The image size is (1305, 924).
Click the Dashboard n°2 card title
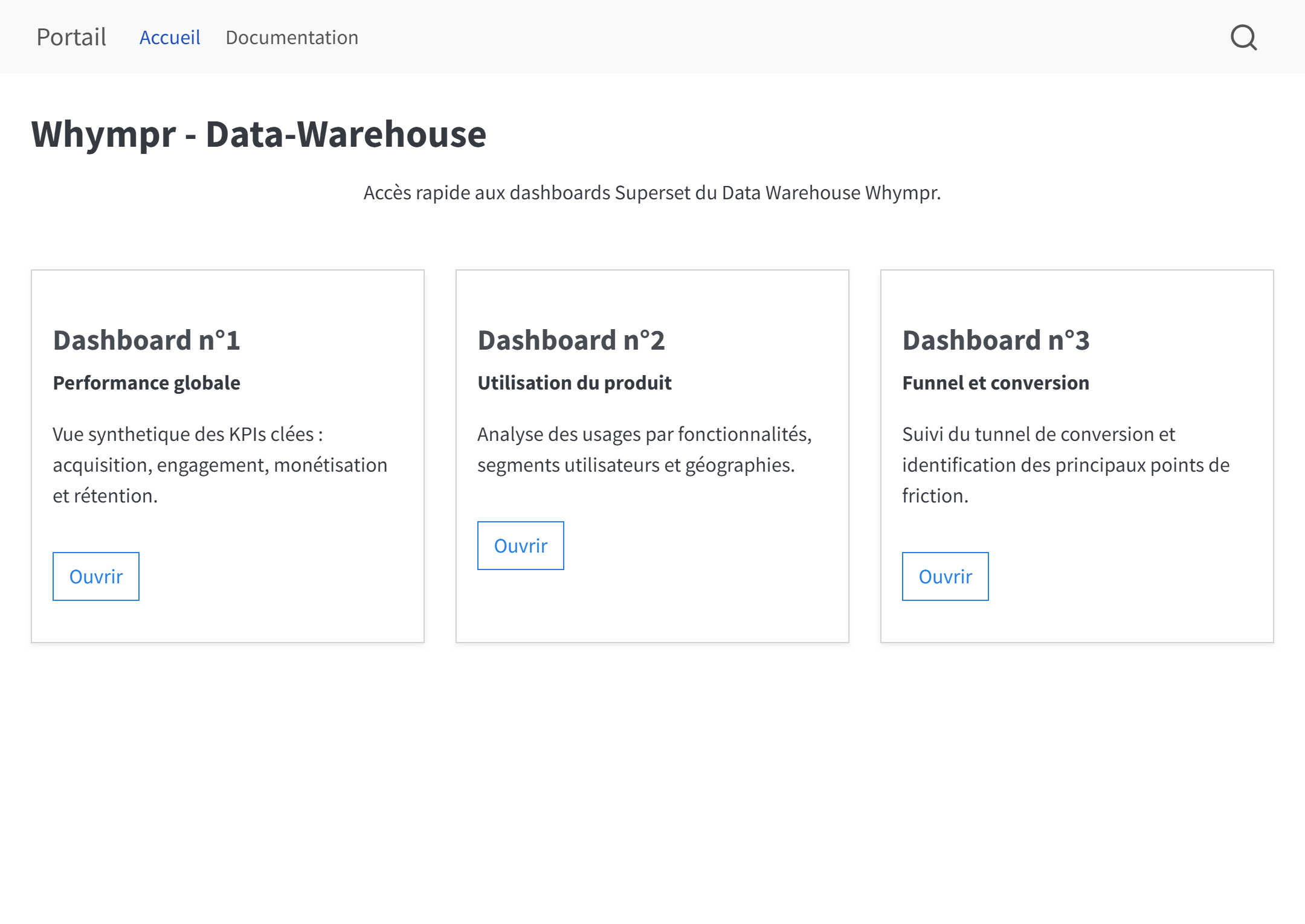[572, 339]
